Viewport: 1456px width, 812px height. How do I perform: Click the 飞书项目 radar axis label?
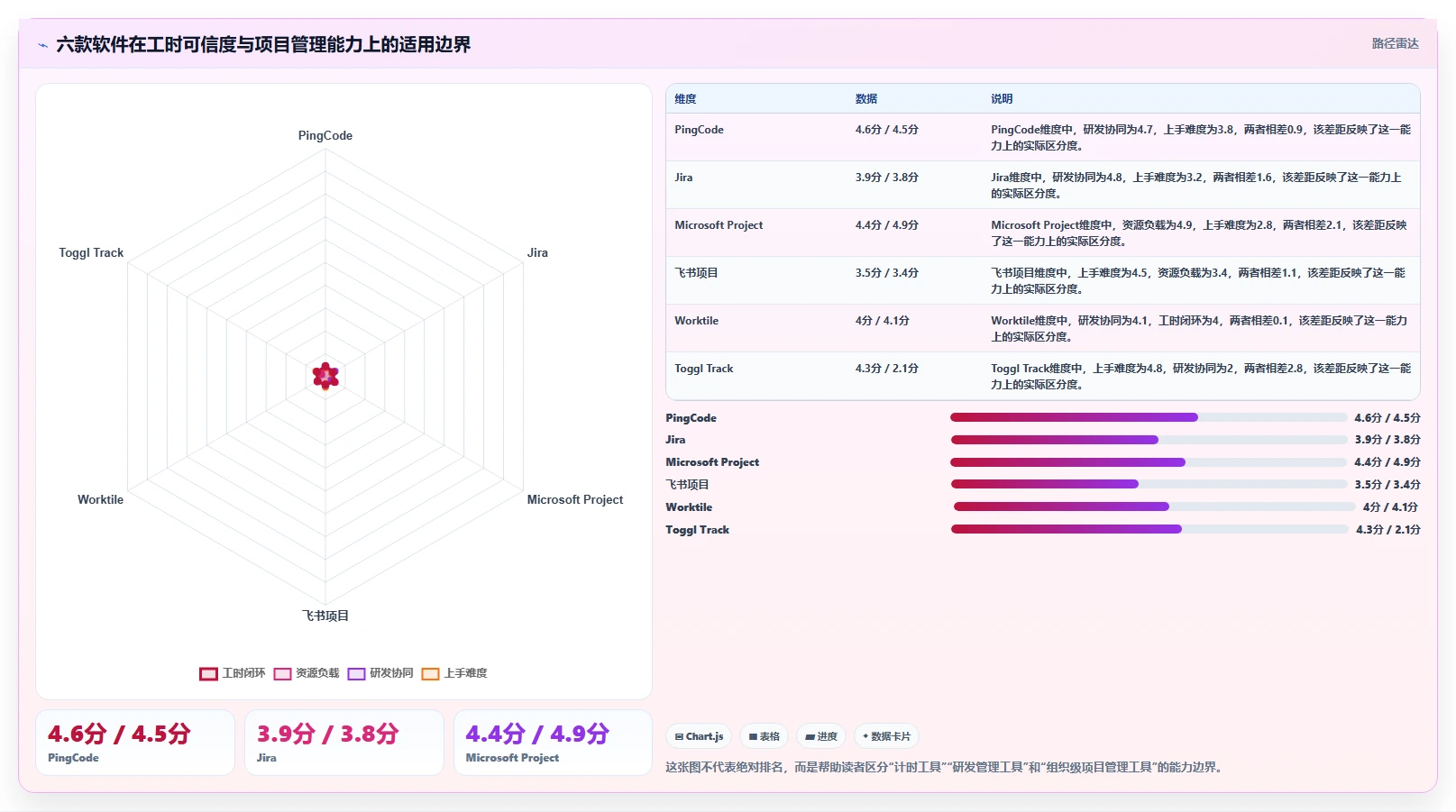click(x=325, y=616)
